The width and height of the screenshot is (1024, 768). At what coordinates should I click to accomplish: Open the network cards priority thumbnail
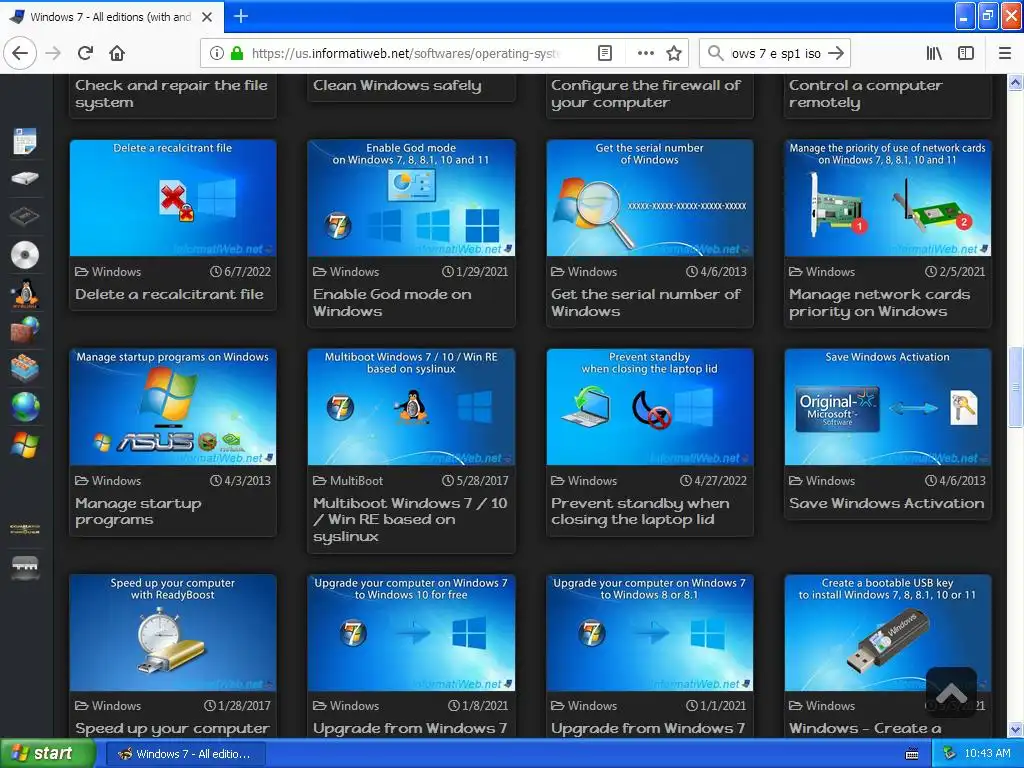(x=888, y=198)
